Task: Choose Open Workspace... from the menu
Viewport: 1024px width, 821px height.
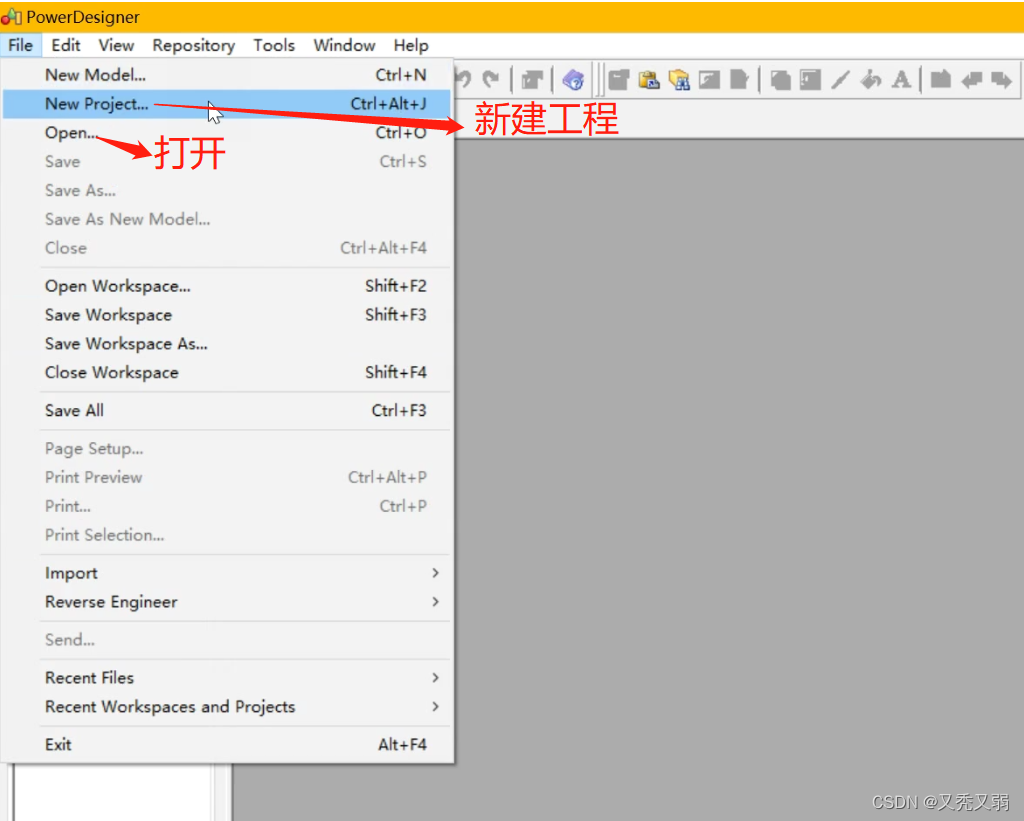Action: [227, 286]
